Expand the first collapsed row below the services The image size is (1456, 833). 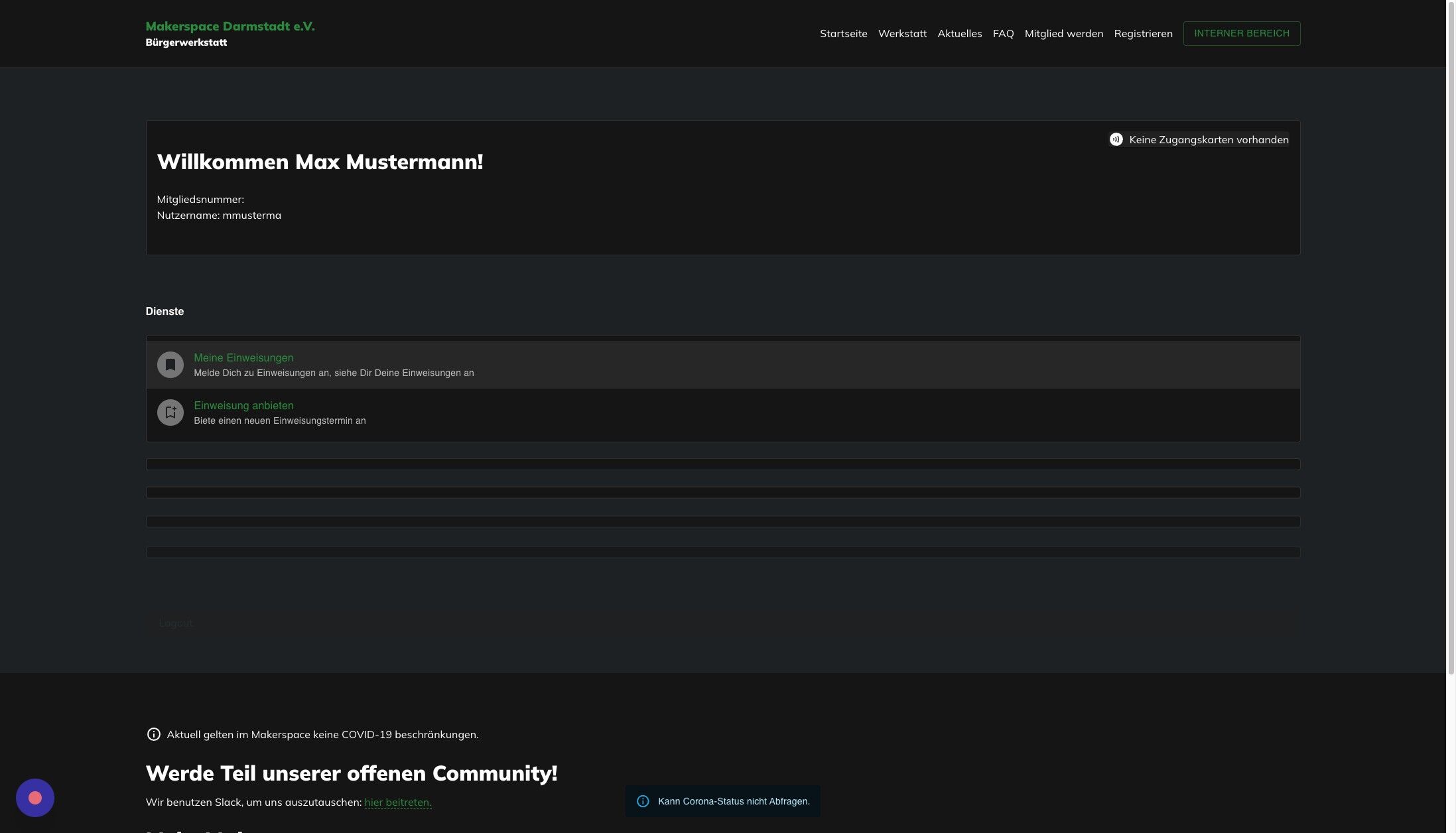pos(722,464)
